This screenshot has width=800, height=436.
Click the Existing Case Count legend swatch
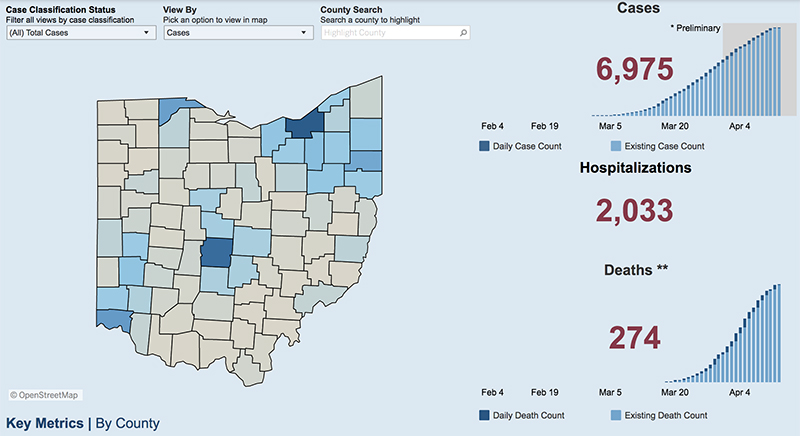(616, 146)
